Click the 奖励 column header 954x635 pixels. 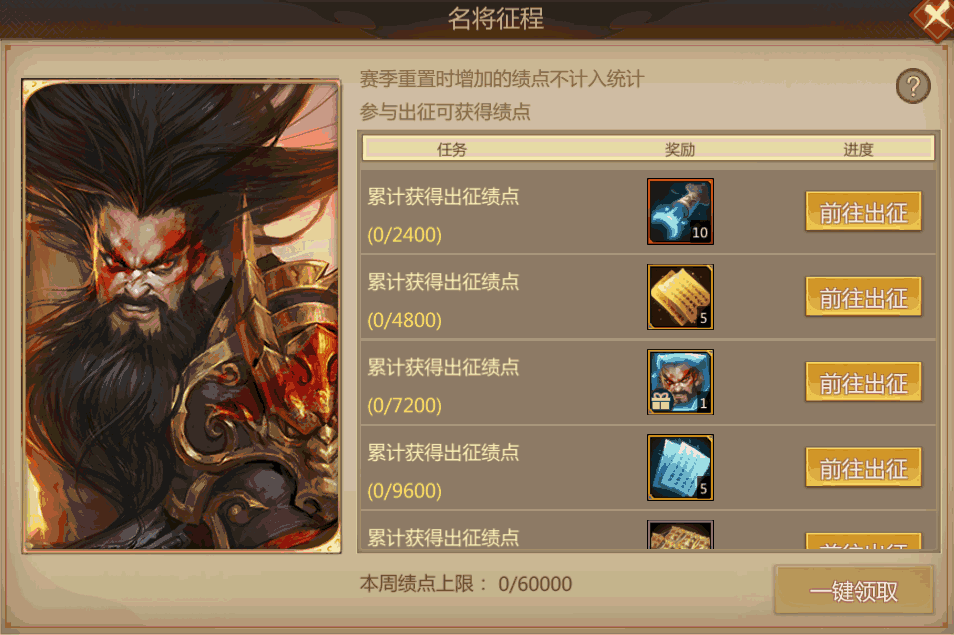pos(680,150)
